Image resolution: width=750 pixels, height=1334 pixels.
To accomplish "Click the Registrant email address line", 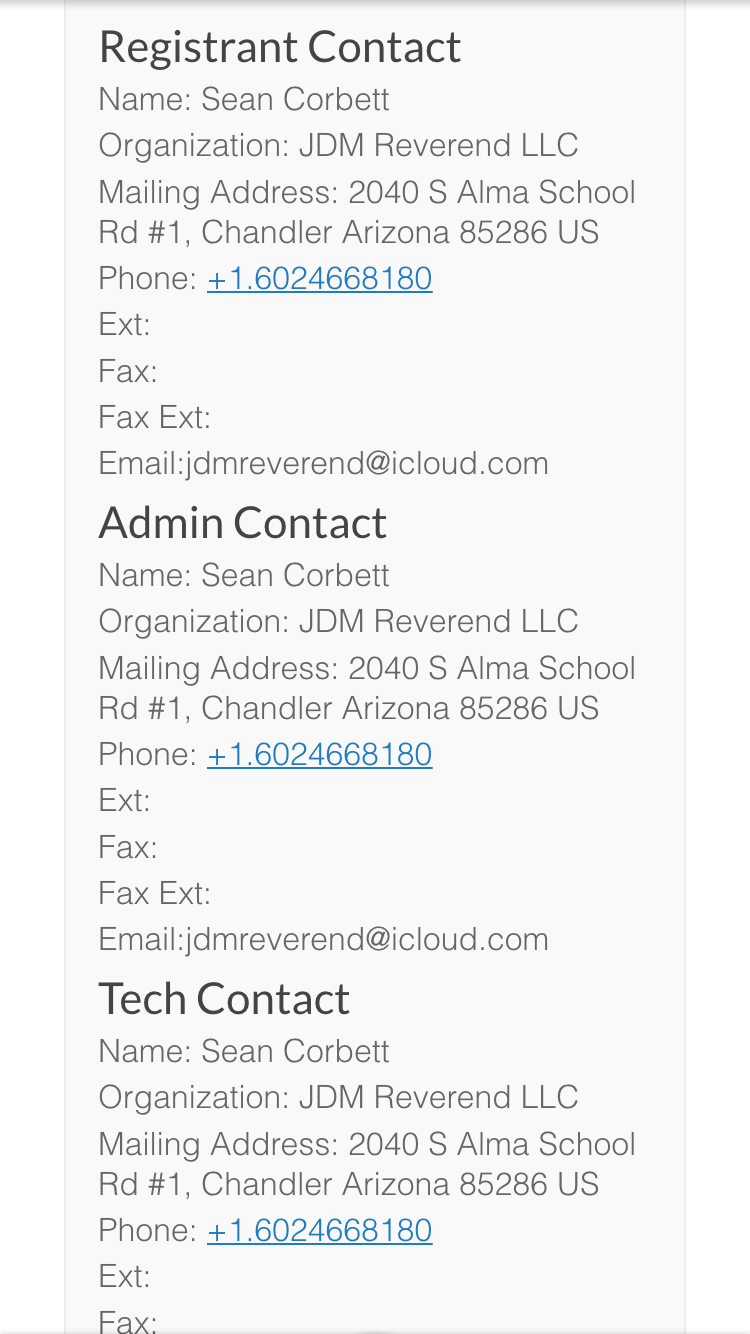I will click(323, 463).
